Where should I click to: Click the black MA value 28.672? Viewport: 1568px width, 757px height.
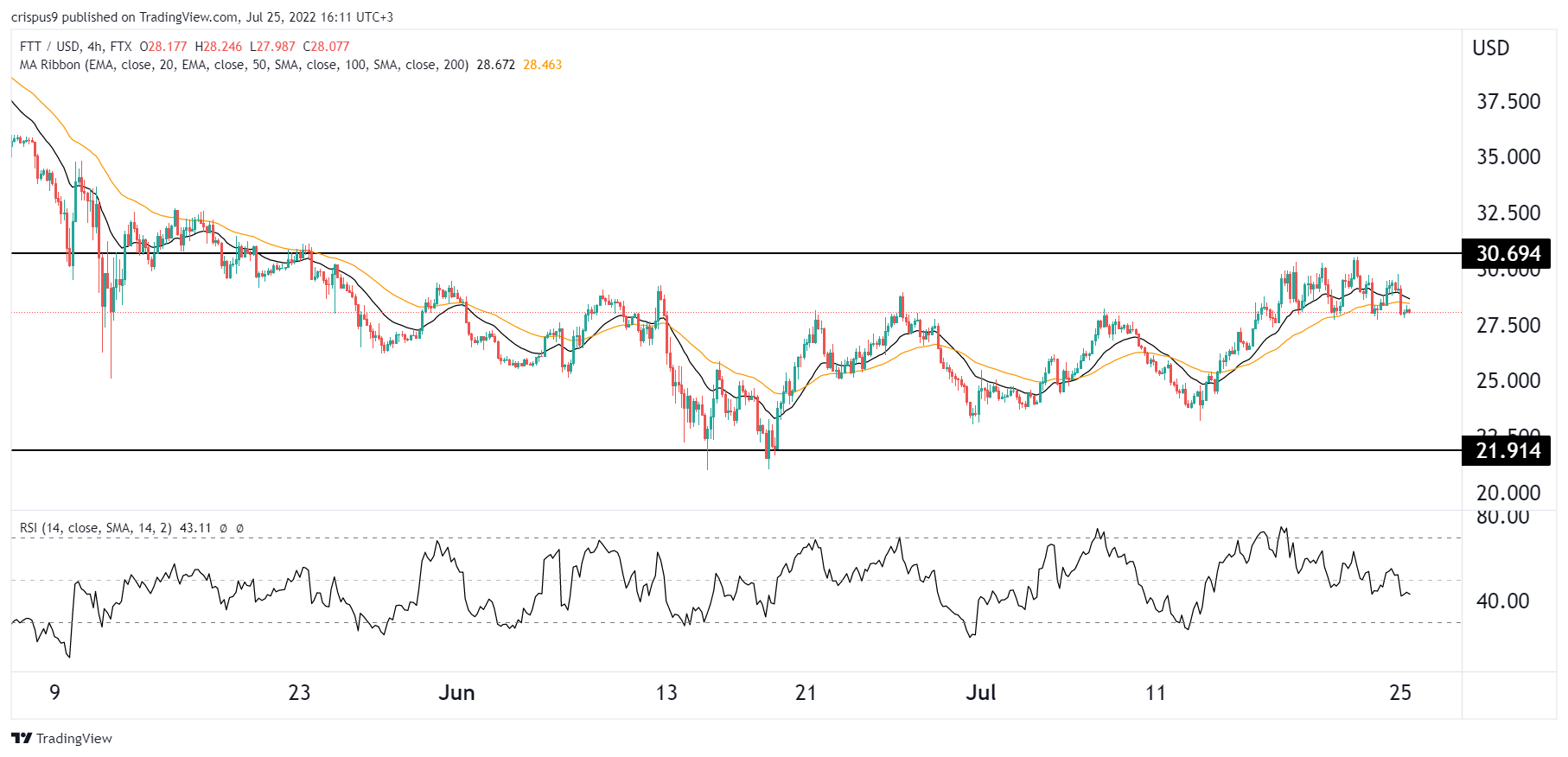pyautogui.click(x=496, y=65)
